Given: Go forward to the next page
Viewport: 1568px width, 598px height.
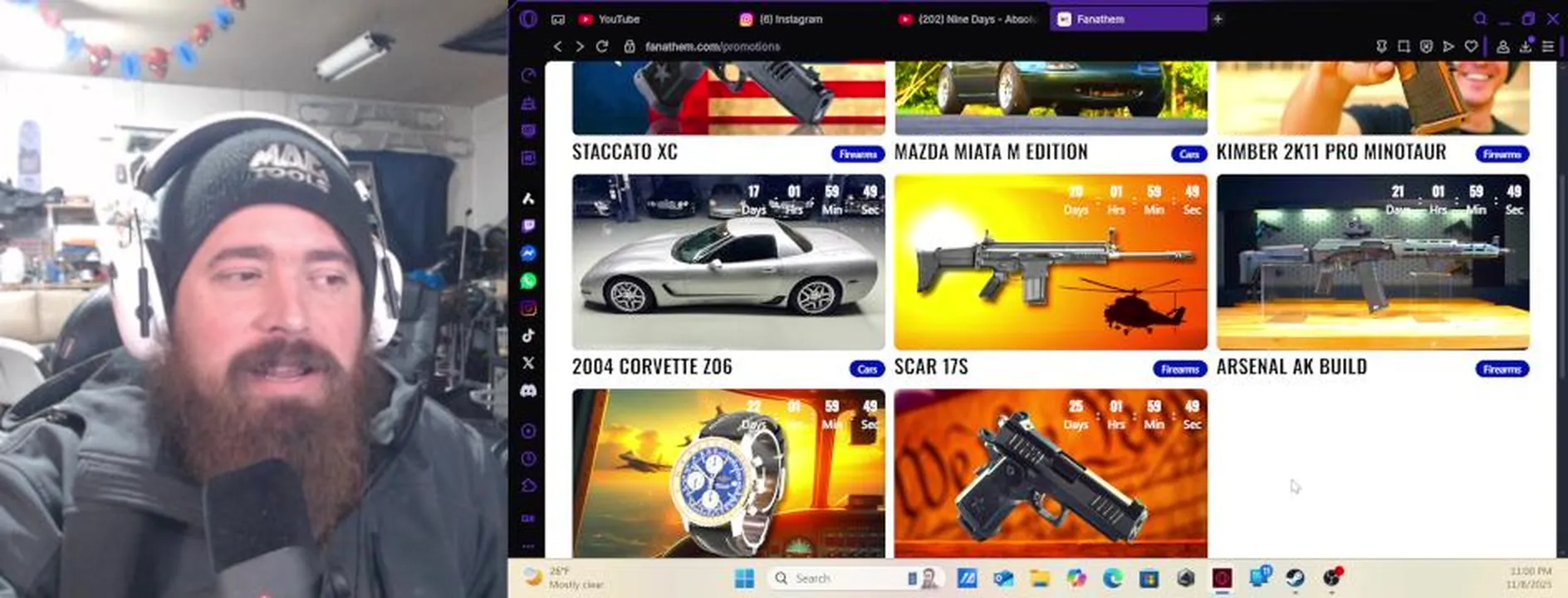Looking at the screenshot, I should click(x=580, y=47).
